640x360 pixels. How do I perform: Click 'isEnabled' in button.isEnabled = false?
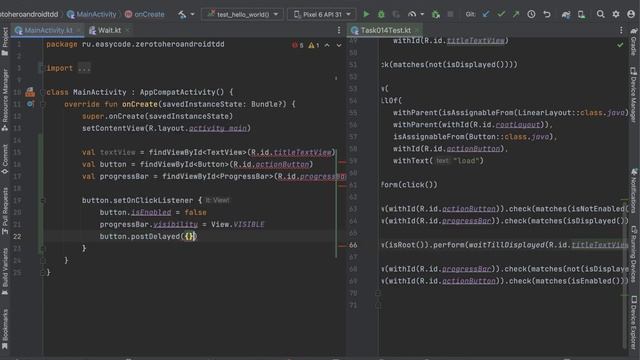point(151,212)
